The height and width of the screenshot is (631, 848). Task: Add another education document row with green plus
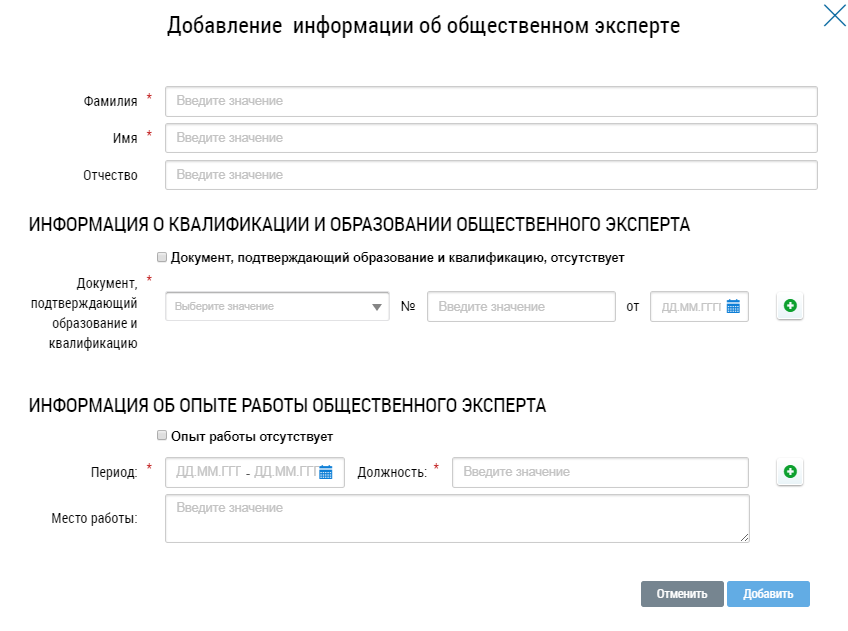coord(790,307)
